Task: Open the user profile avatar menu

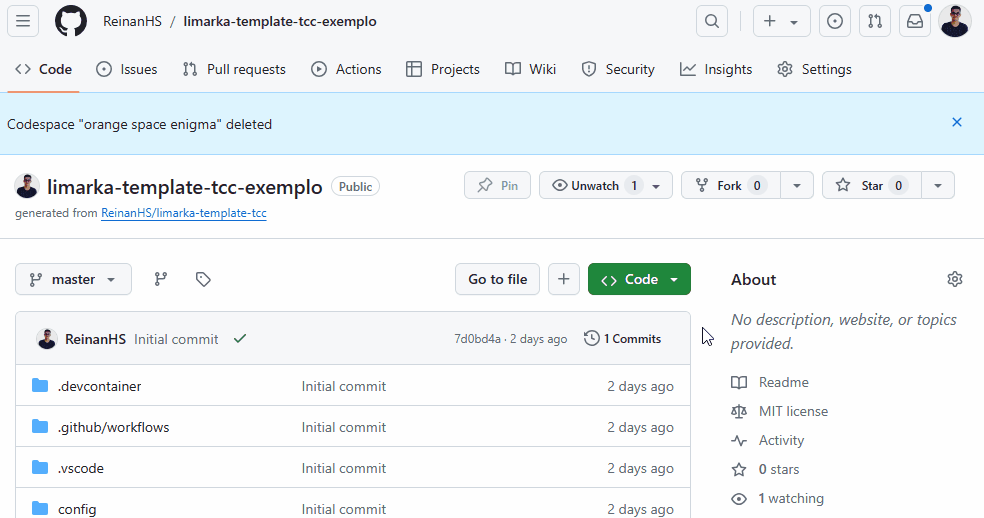Action: tap(955, 21)
